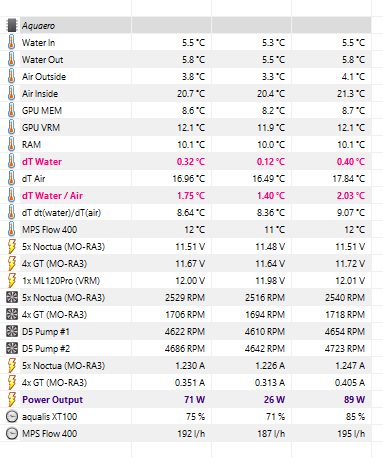The width and height of the screenshot is (383, 458).
Task: Select the Air Outside sensor label
Action: [x=44, y=77]
